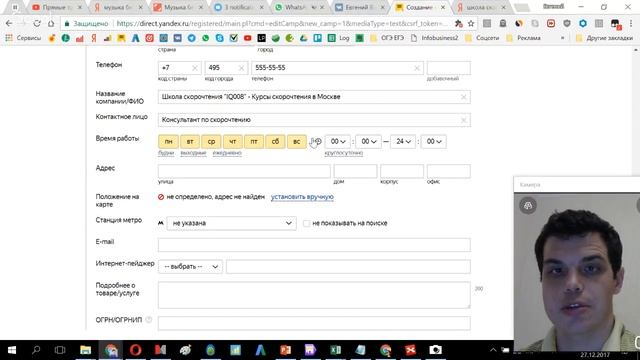
Task: Click browser back arrow
Action: (9, 24)
